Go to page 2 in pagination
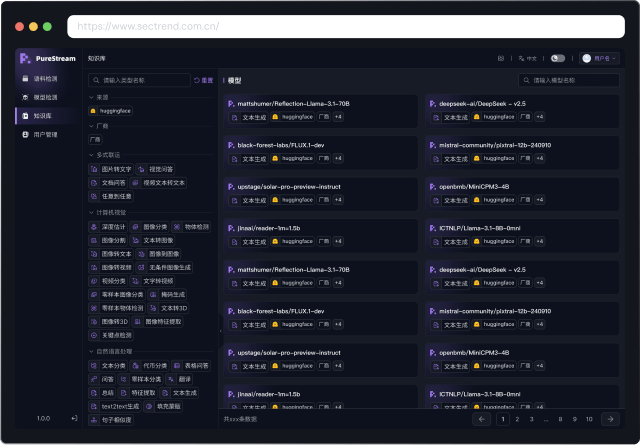The width and height of the screenshot is (640, 445). [517, 419]
